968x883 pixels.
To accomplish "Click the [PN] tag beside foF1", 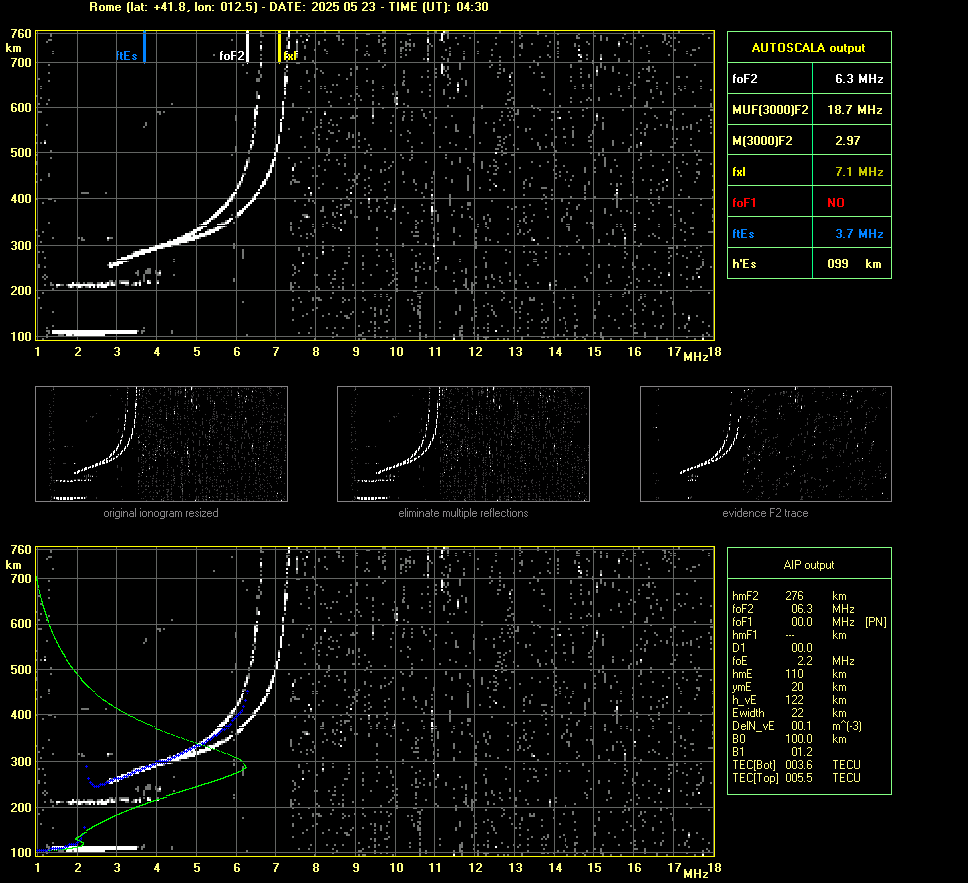I will click(875, 622).
